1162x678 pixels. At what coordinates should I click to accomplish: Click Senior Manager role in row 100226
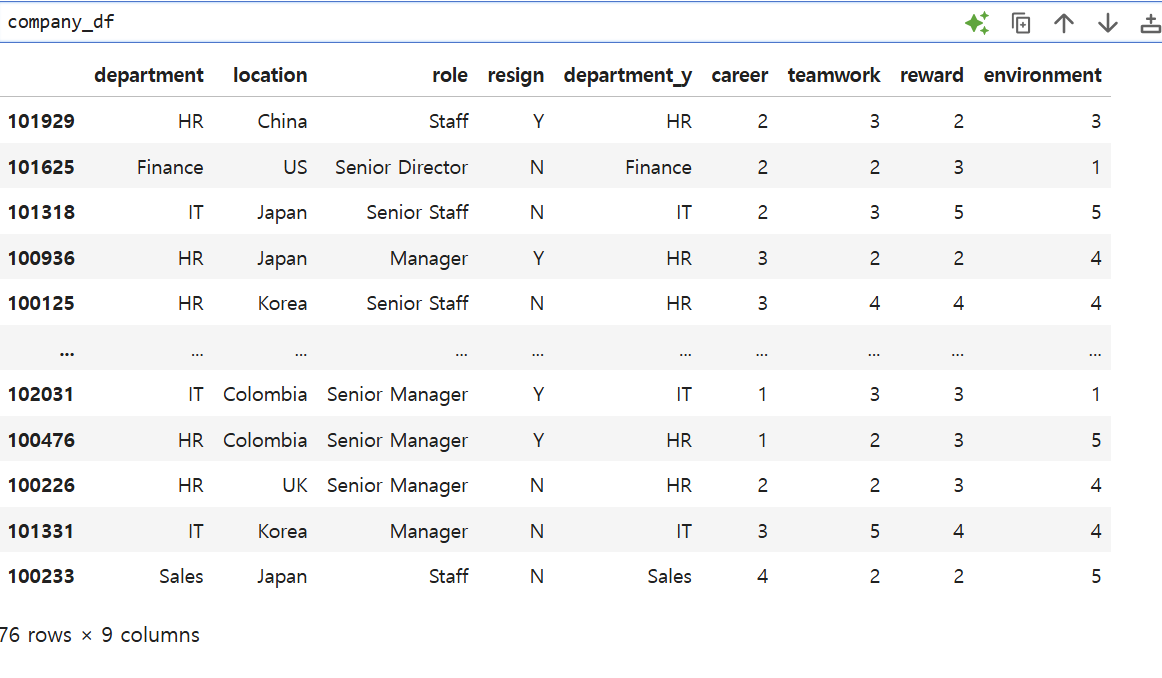pyautogui.click(x=397, y=486)
